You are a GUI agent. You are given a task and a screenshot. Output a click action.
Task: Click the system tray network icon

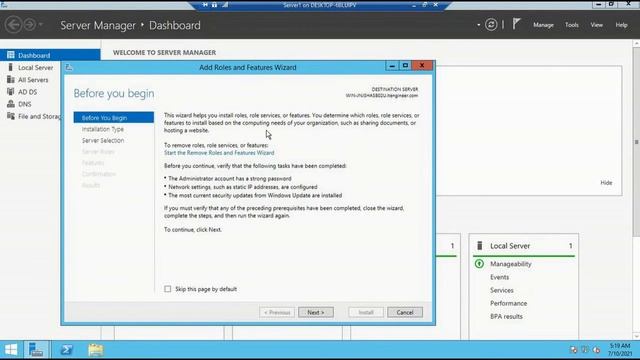(x=584, y=350)
